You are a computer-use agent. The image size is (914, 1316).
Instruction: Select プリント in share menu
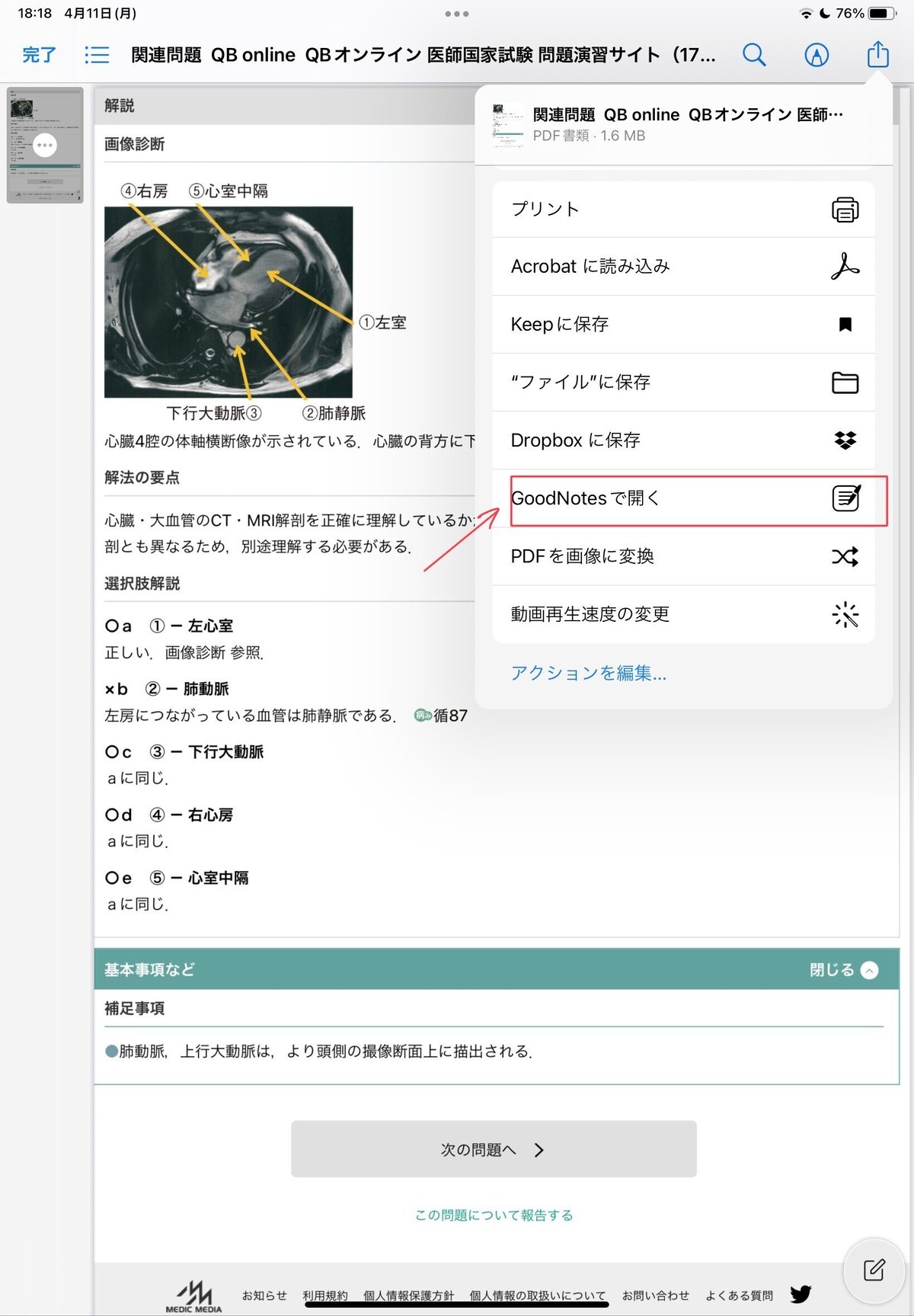[x=683, y=210]
